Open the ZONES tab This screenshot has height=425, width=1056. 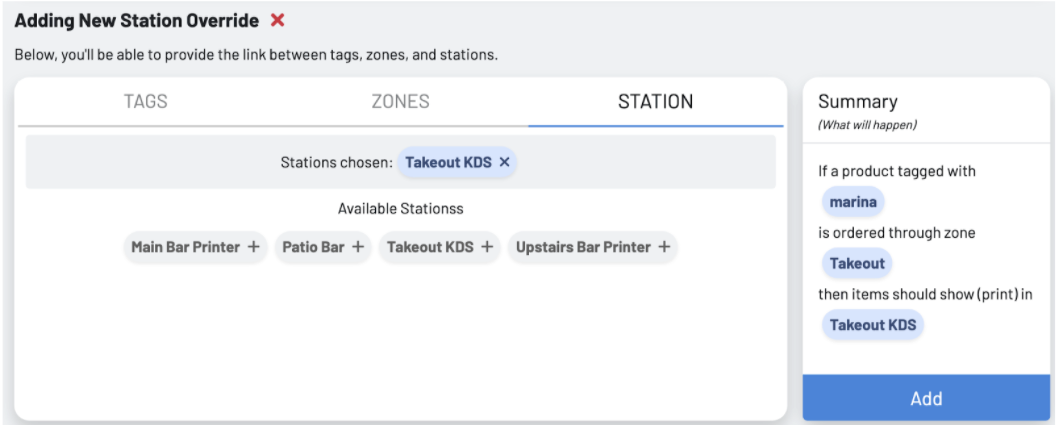click(401, 102)
